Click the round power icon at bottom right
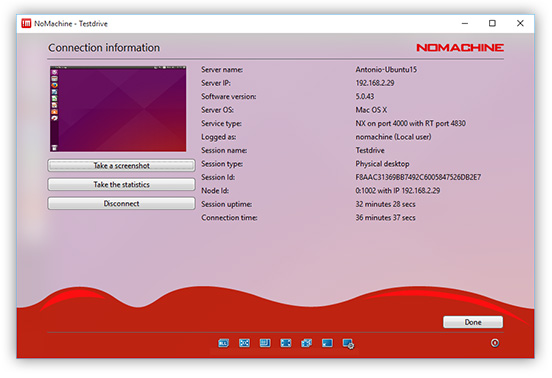Screen dimensions: 552x378 coord(495,343)
